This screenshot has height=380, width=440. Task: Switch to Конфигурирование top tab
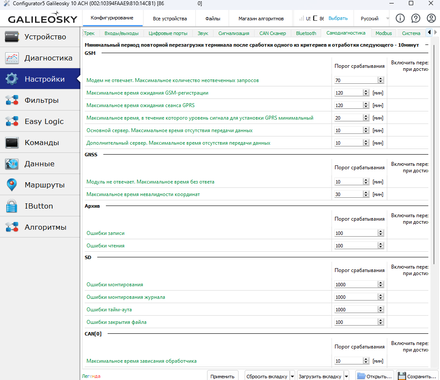pos(112,18)
